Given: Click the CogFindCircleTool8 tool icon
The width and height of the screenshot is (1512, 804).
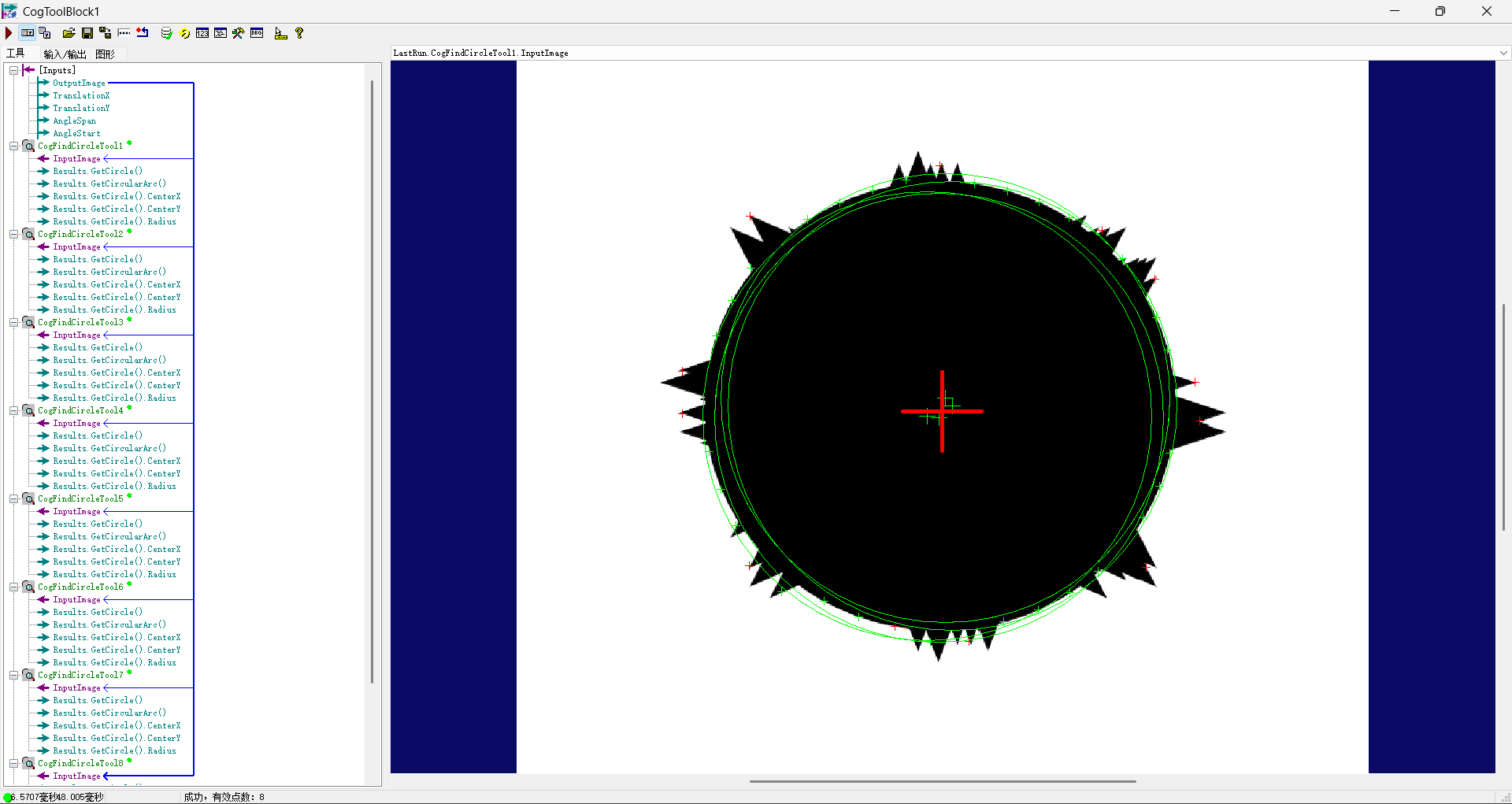Looking at the screenshot, I should click(x=28, y=763).
